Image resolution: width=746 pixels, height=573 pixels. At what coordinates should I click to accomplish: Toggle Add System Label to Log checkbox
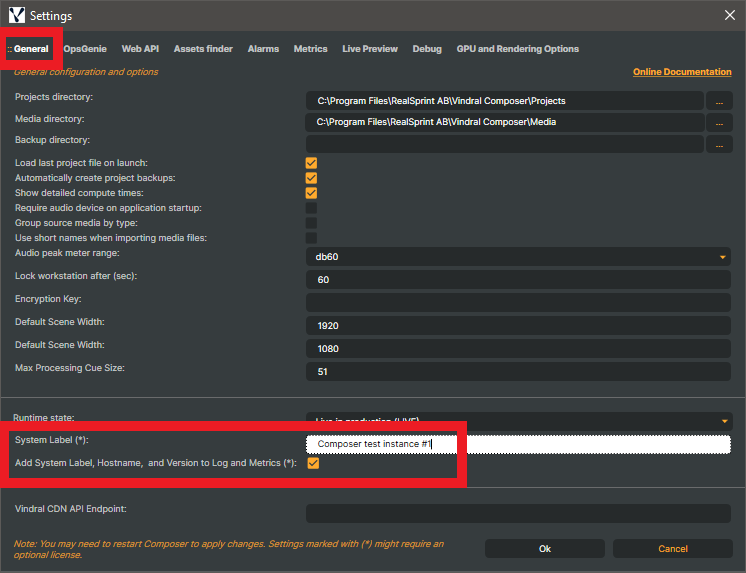(313, 463)
